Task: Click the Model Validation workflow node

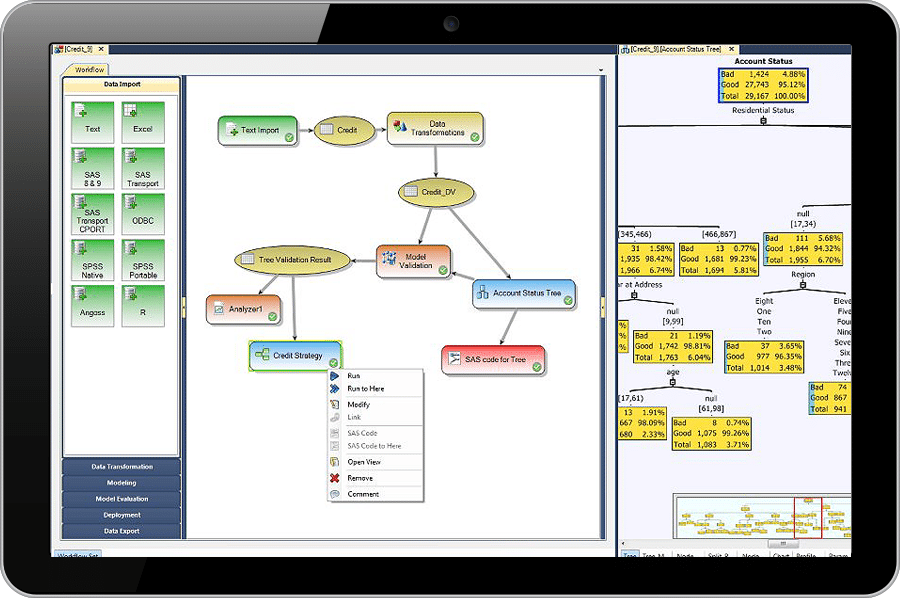Action: coord(413,261)
